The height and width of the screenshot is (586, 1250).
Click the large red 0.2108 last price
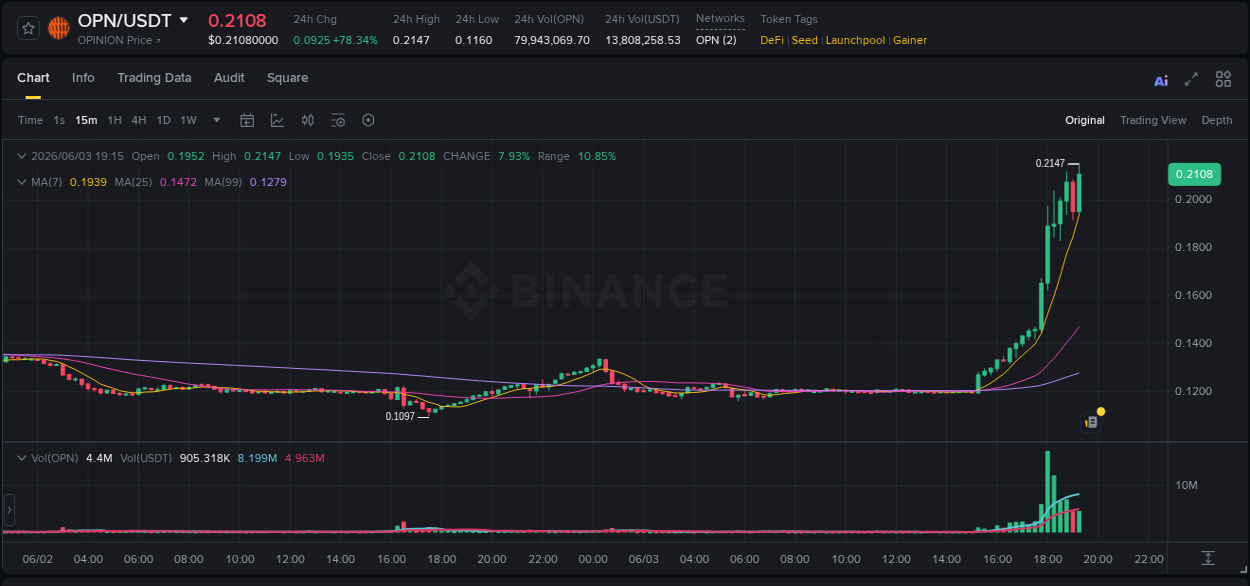tap(237, 20)
